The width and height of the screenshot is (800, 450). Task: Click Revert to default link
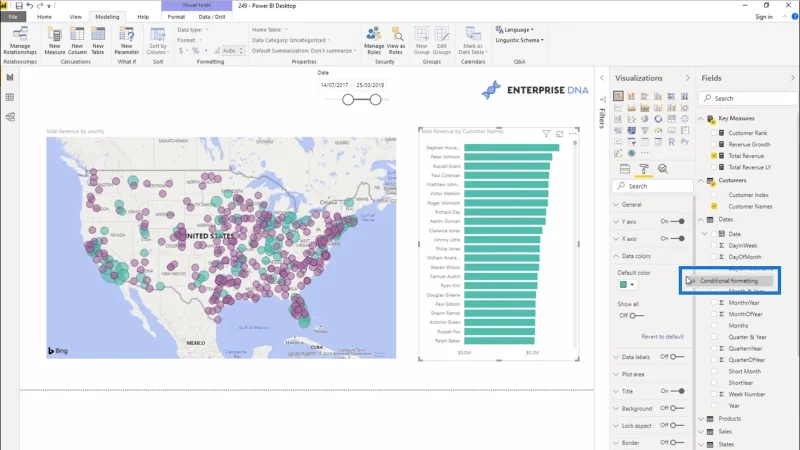coord(662,337)
